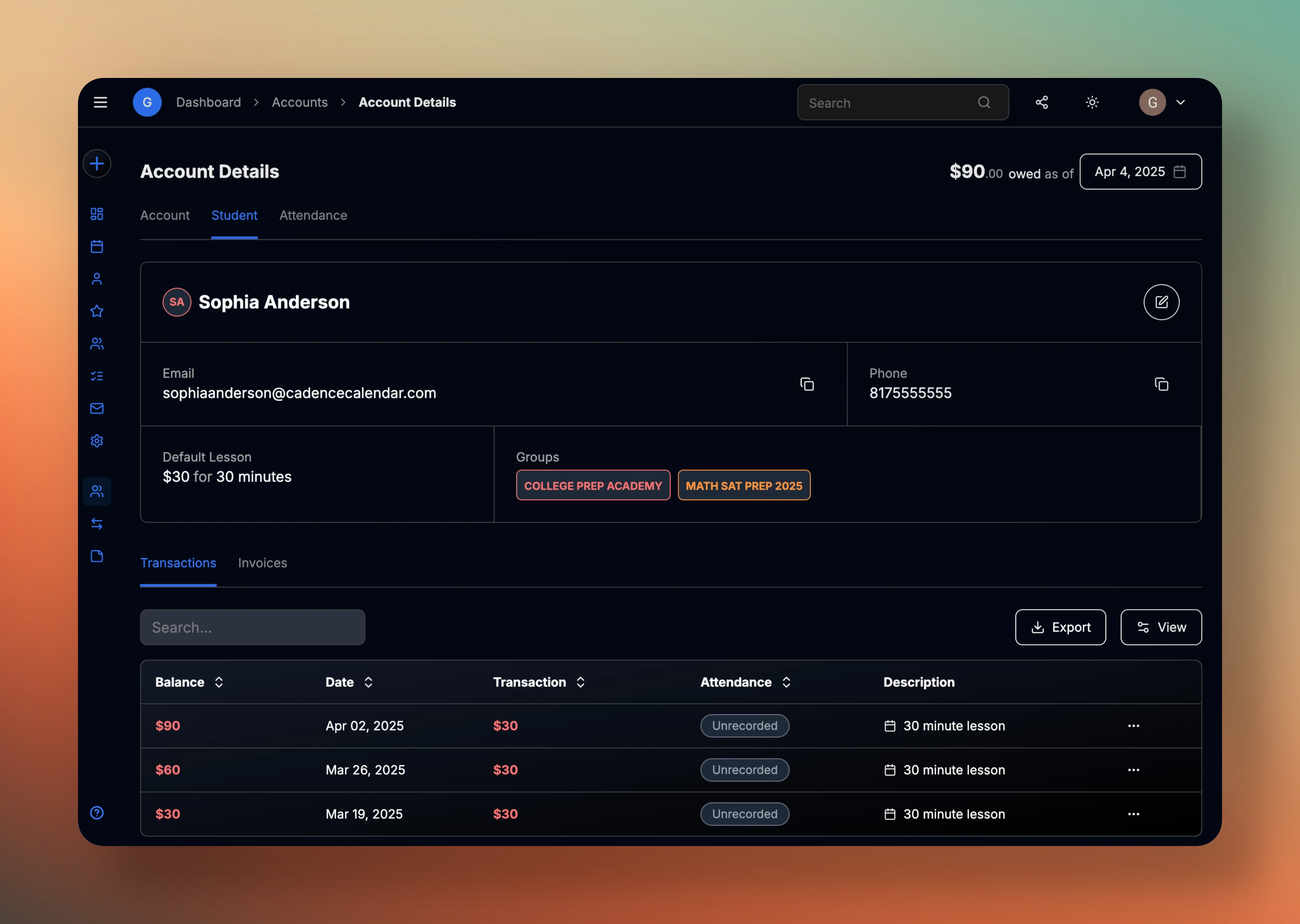
Task: Click the email sophiaanderson@cadencecalendar.com
Action: pos(299,392)
